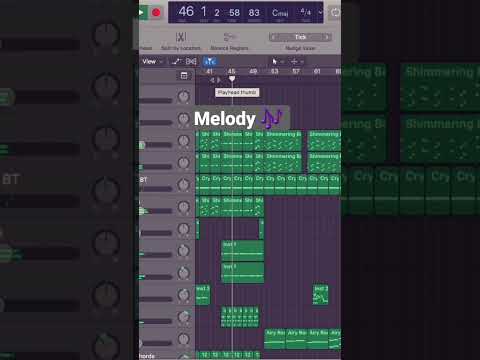Select the small Inst region below bar 41

pyautogui.click(x=203, y=295)
